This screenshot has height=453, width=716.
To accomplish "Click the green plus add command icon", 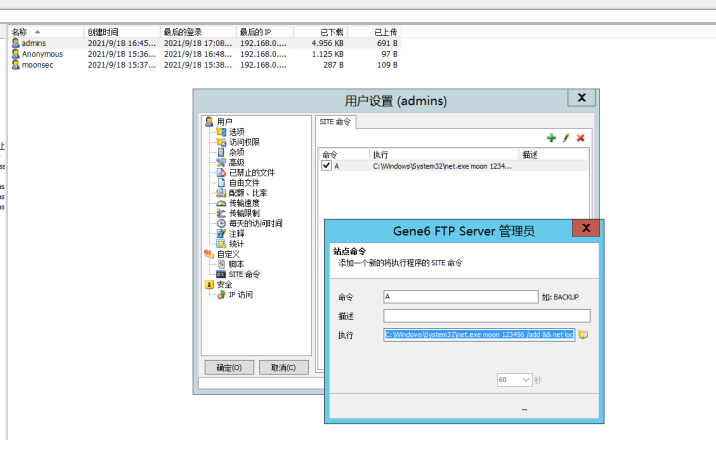I will coord(551,138).
